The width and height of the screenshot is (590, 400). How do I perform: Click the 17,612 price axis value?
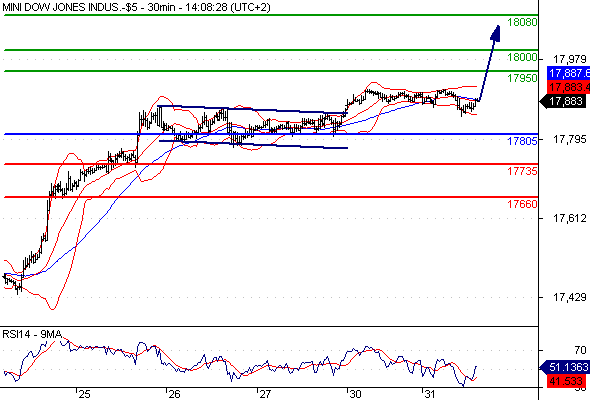[x=570, y=218]
